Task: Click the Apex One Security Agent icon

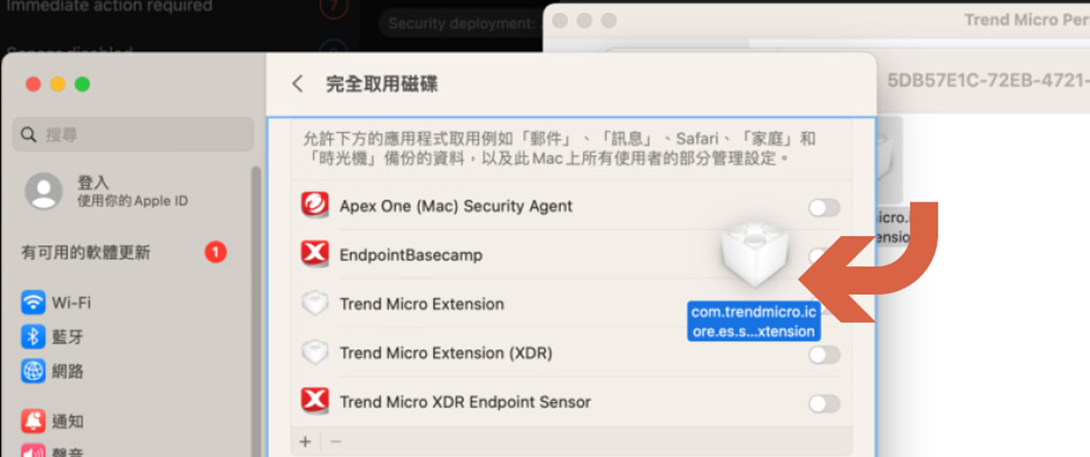Action: pyautogui.click(x=315, y=206)
